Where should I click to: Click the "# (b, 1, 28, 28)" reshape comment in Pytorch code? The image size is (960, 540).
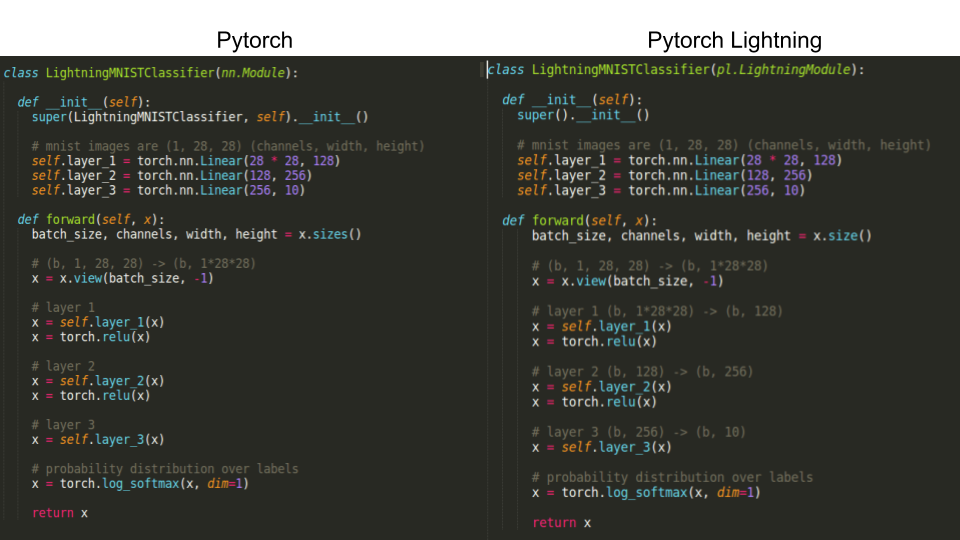tap(144, 264)
